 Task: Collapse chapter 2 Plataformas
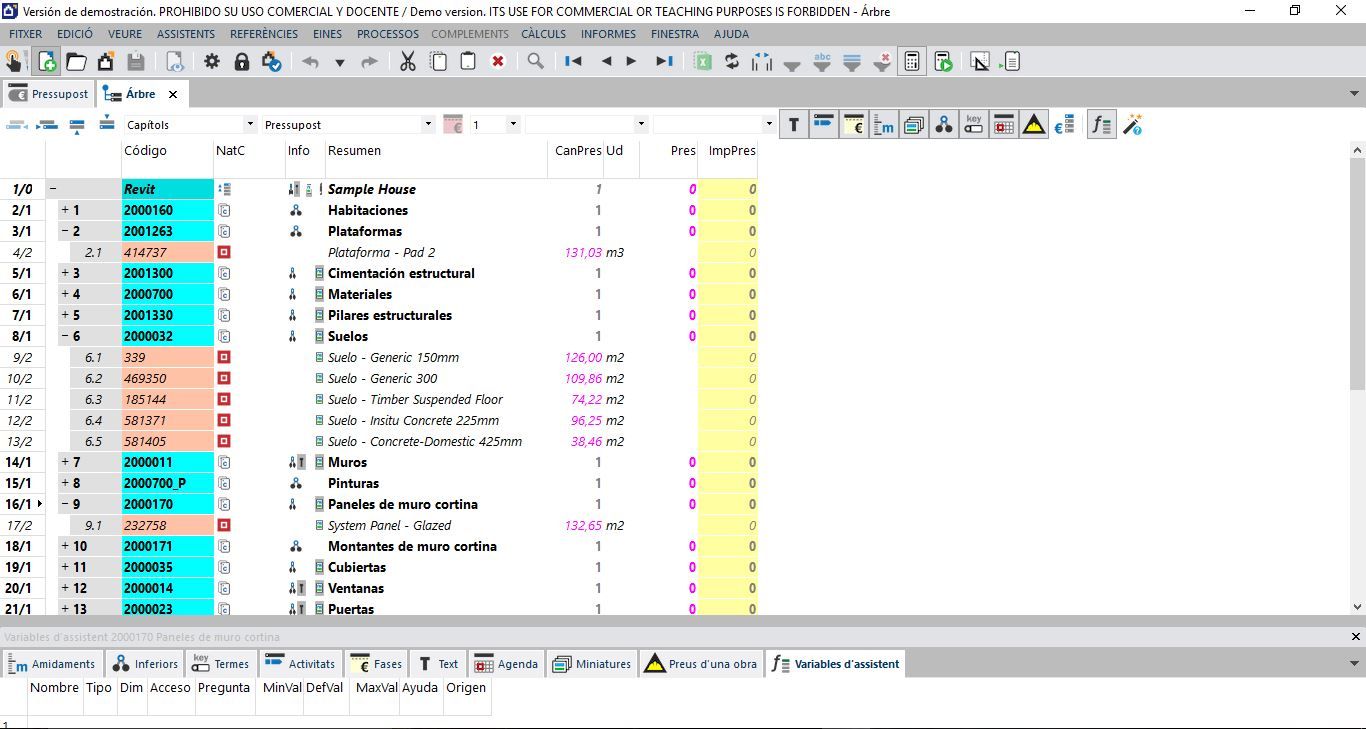click(x=64, y=231)
